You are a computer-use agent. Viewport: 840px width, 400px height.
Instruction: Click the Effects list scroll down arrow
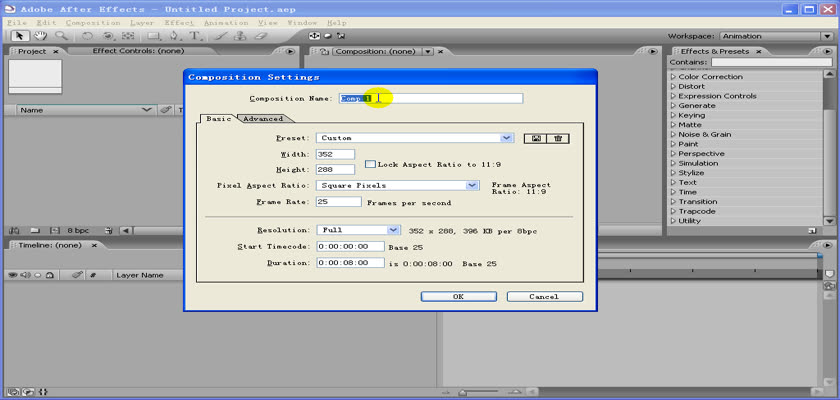tap(829, 221)
